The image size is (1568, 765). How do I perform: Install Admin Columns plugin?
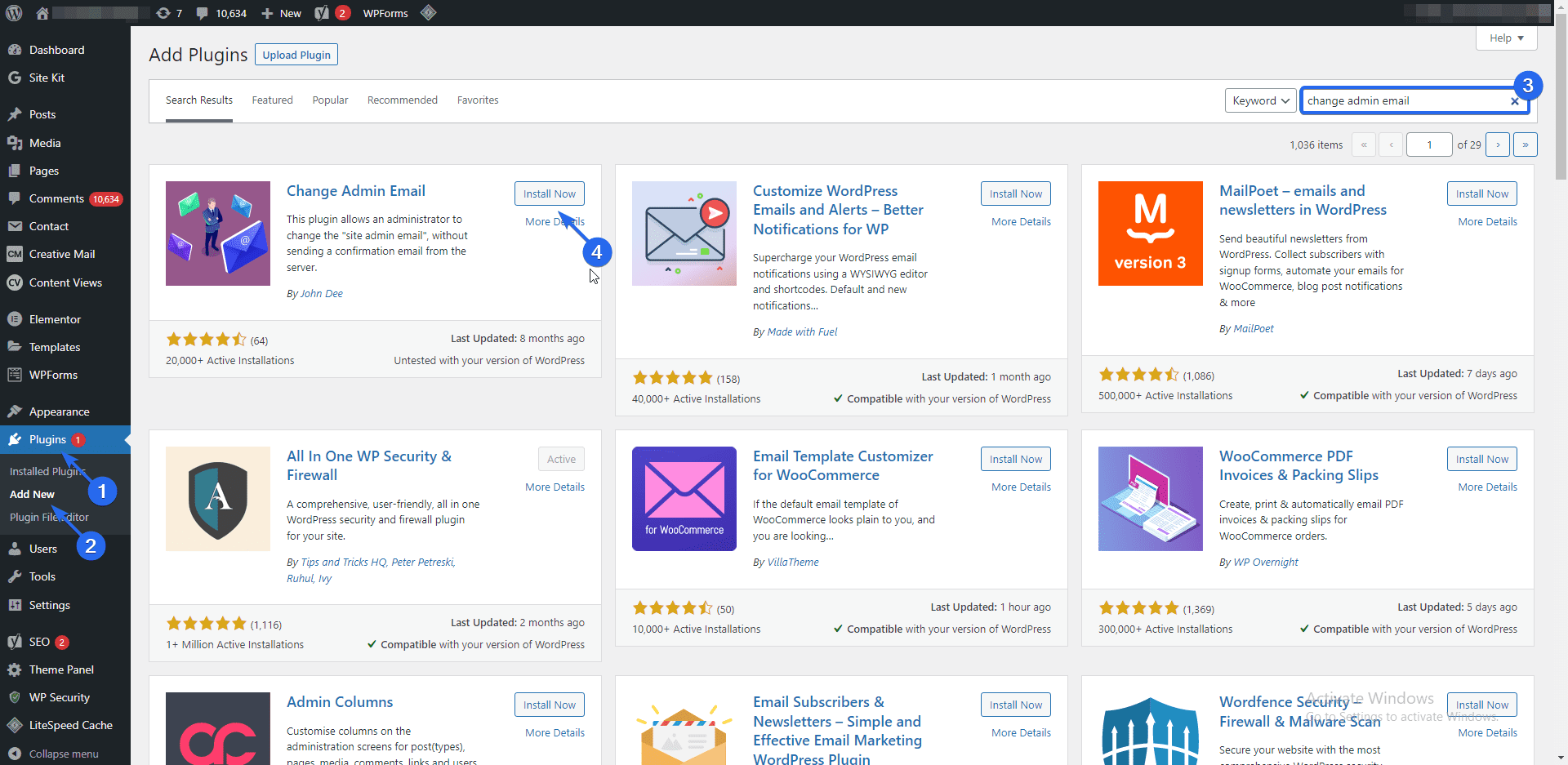pyautogui.click(x=550, y=705)
